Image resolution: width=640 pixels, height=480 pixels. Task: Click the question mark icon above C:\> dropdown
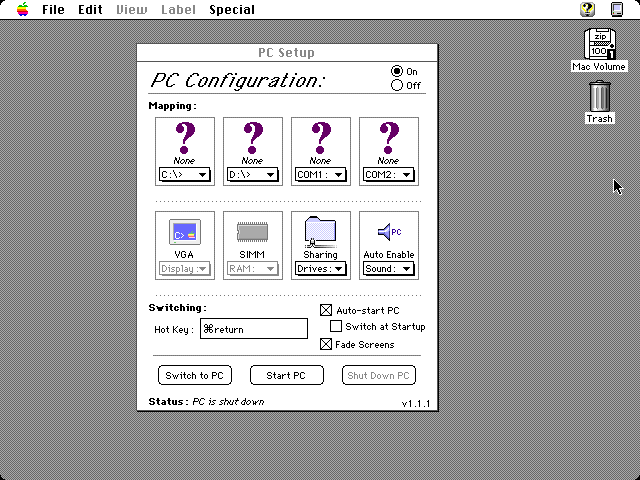point(185,138)
